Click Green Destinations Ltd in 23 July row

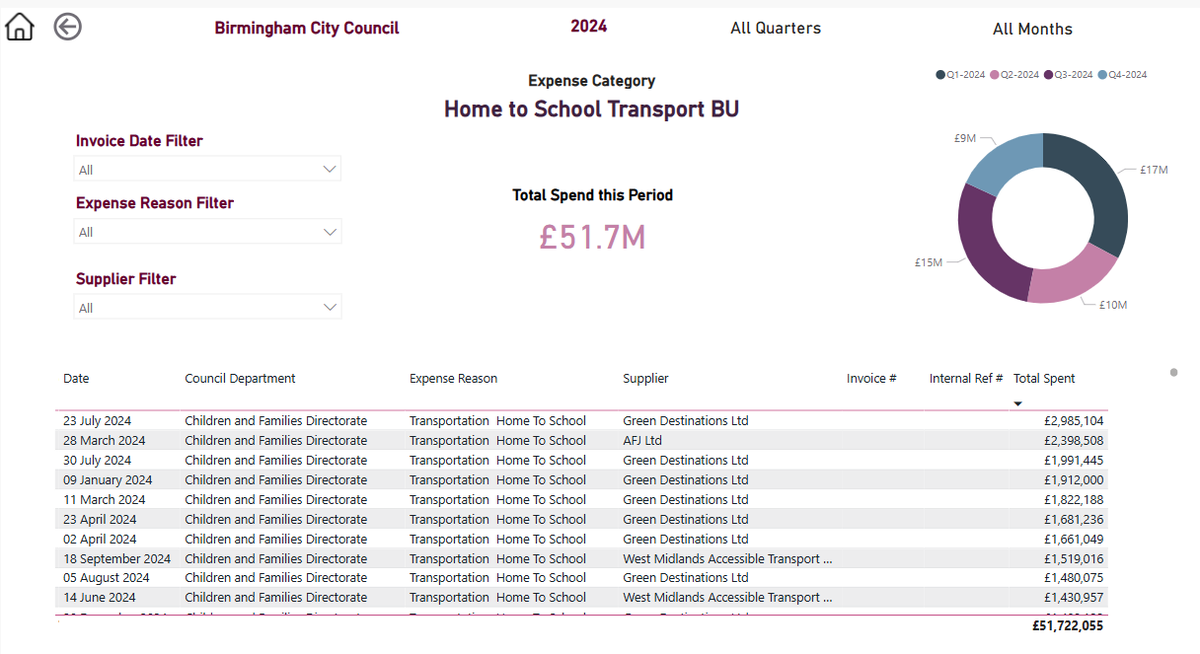click(x=685, y=421)
